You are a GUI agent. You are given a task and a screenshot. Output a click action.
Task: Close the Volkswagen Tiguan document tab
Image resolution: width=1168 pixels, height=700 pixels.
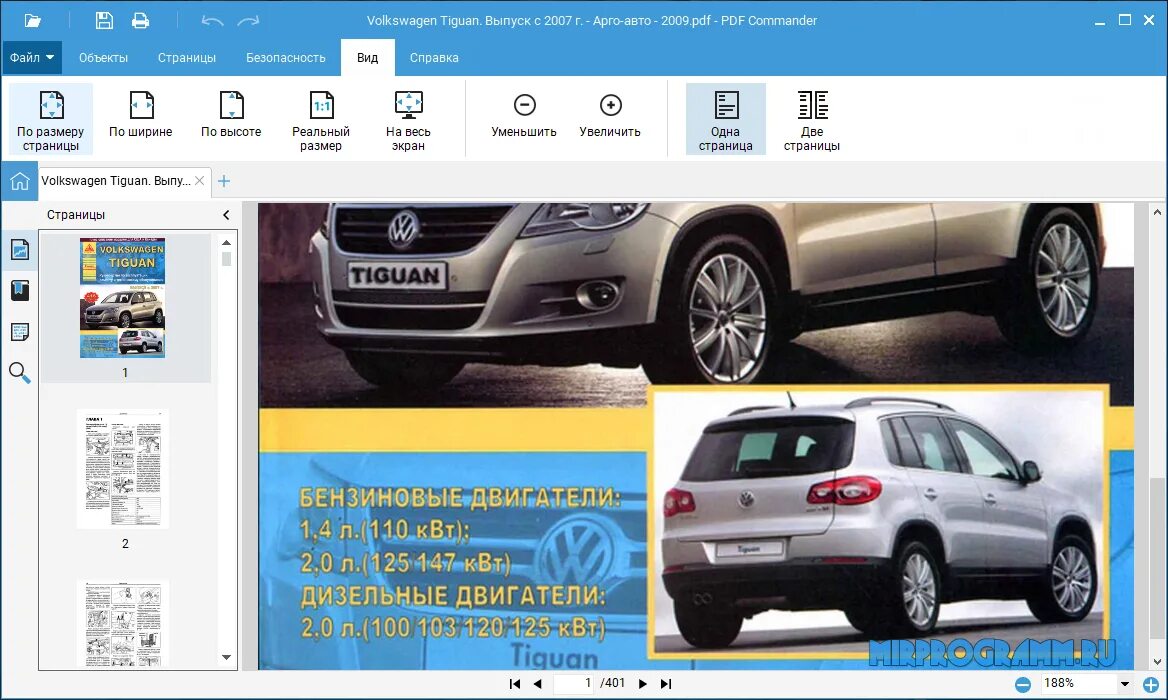click(200, 181)
